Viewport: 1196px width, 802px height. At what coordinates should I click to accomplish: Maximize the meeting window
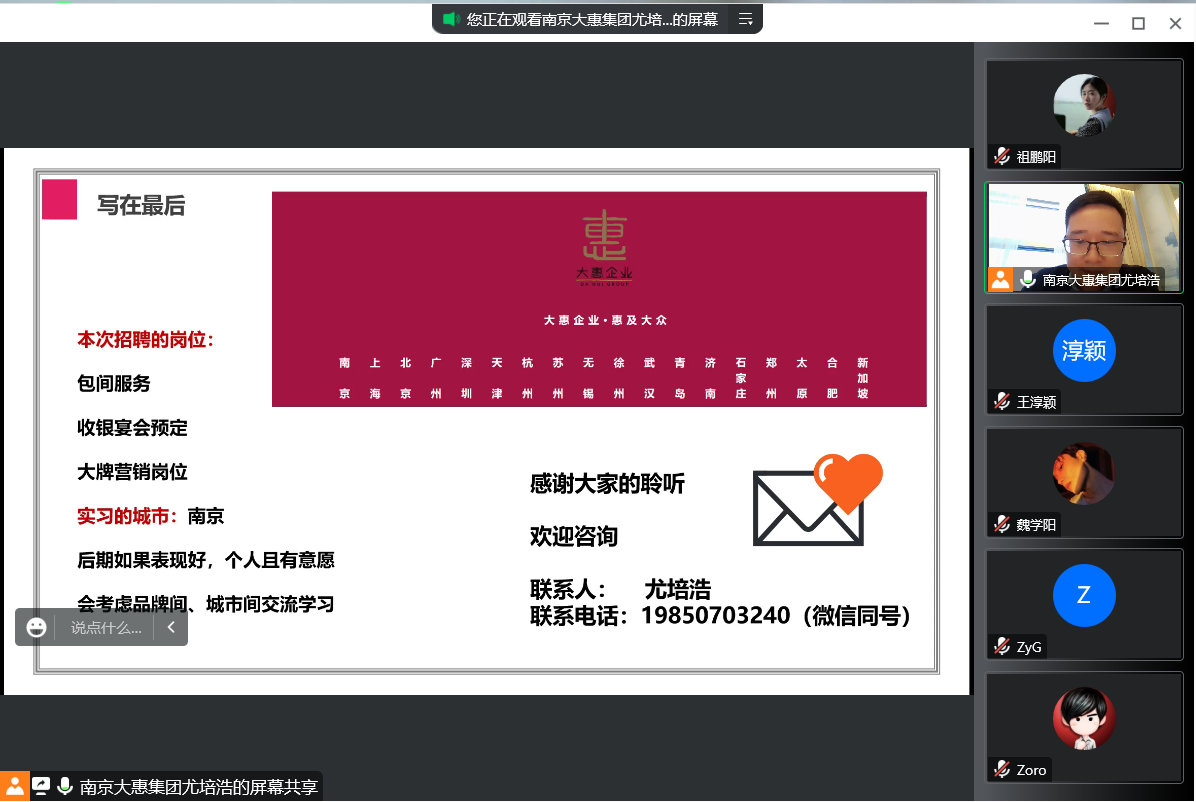(1138, 23)
